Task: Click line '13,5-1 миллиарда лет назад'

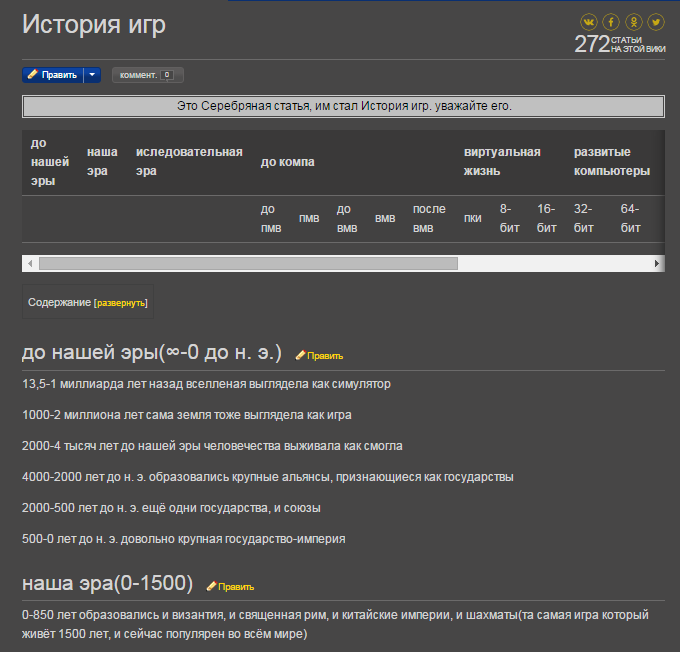Action: pos(206,384)
